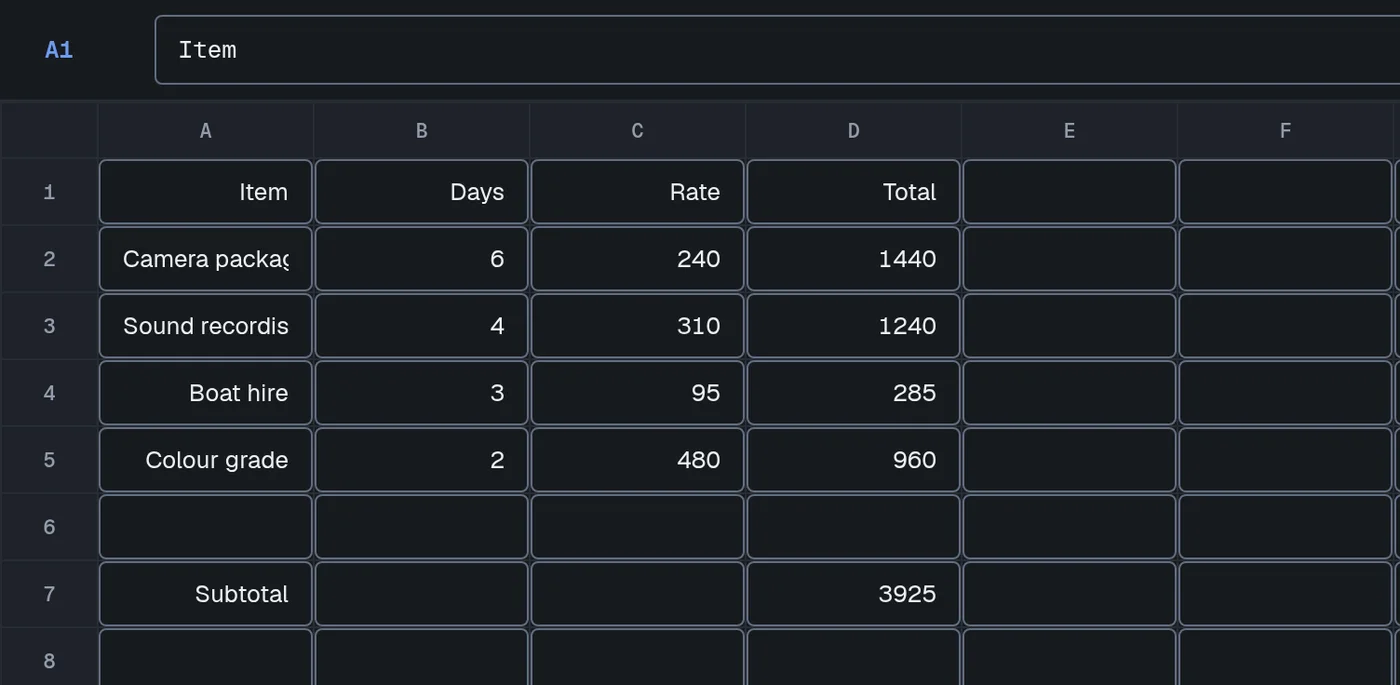Select row 4 header
The height and width of the screenshot is (685, 1400).
click(49, 393)
